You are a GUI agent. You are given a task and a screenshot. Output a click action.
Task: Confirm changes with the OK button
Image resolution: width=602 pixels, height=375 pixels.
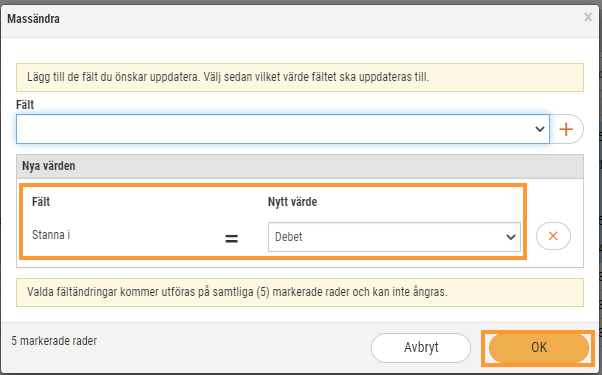click(x=539, y=348)
